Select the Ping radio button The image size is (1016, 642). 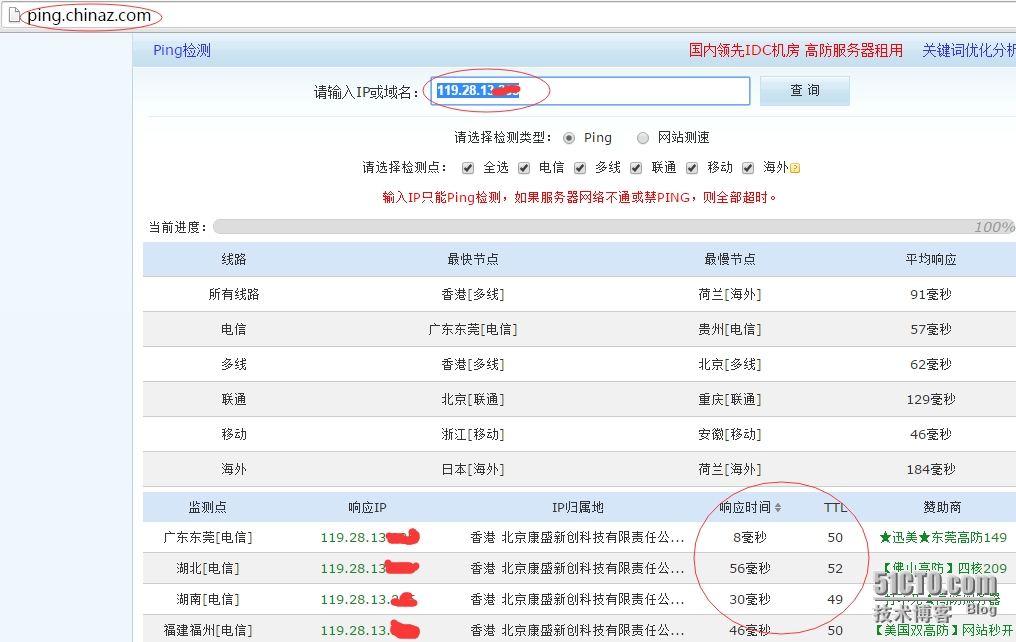tap(569, 138)
